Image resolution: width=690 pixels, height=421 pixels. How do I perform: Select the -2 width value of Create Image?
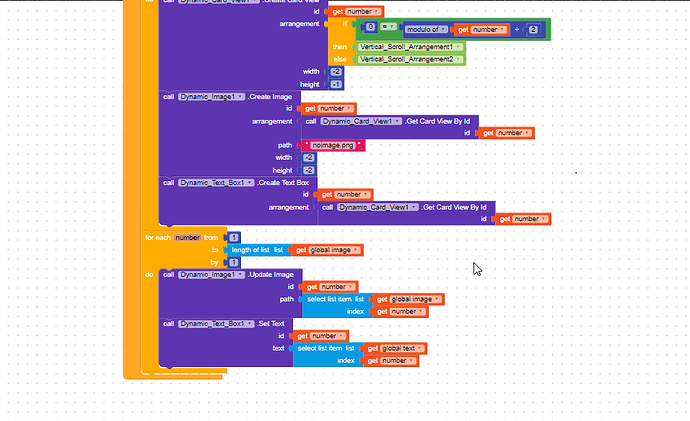(308, 157)
